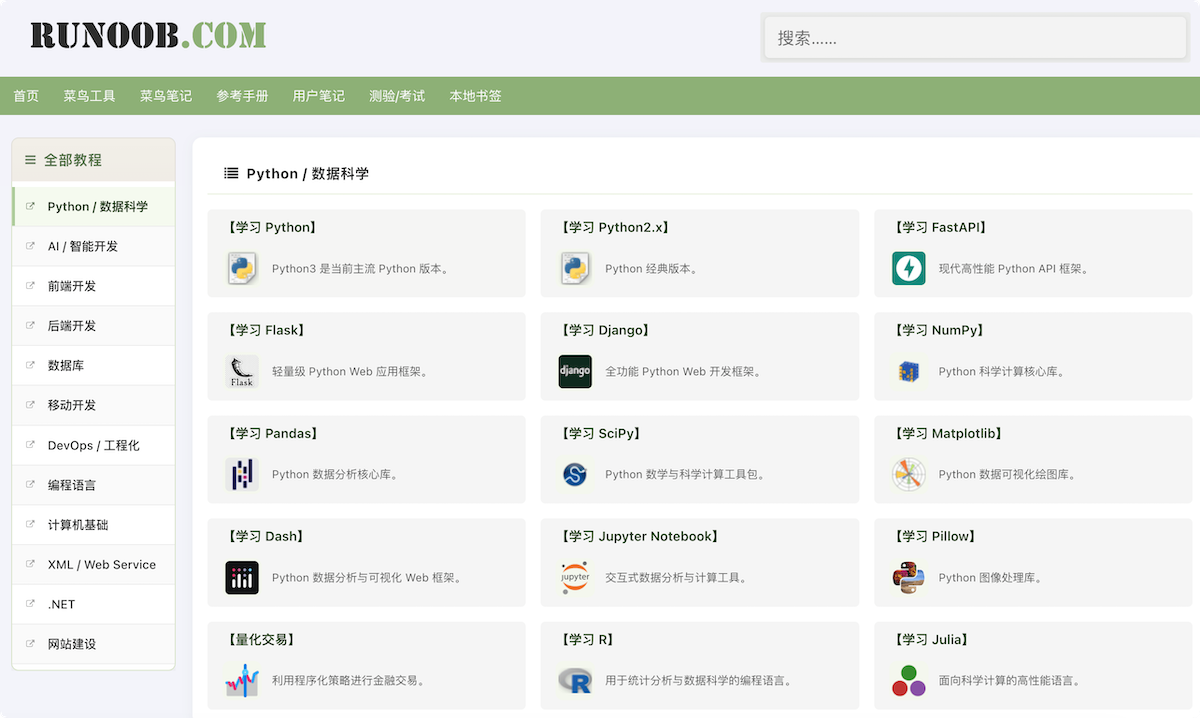Screen dimensions: 1200x718
Task: Click the Dash logo icon
Action: (242, 577)
